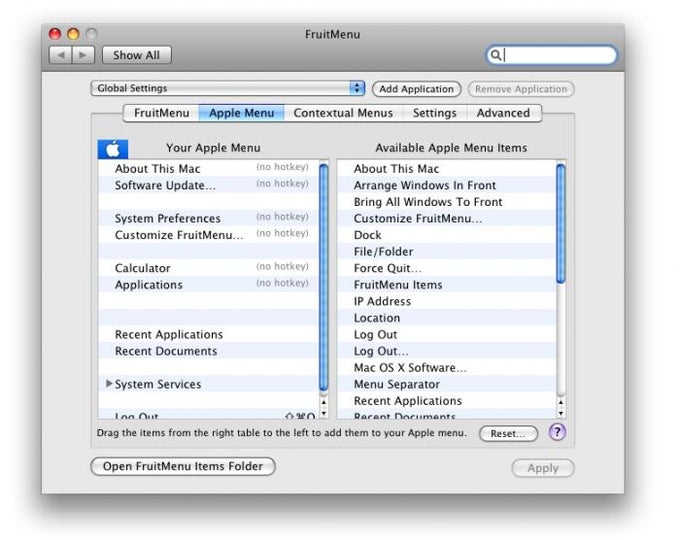The height and width of the screenshot is (540, 680).
Task: Open the Global Settings dropdown
Action: [228, 88]
